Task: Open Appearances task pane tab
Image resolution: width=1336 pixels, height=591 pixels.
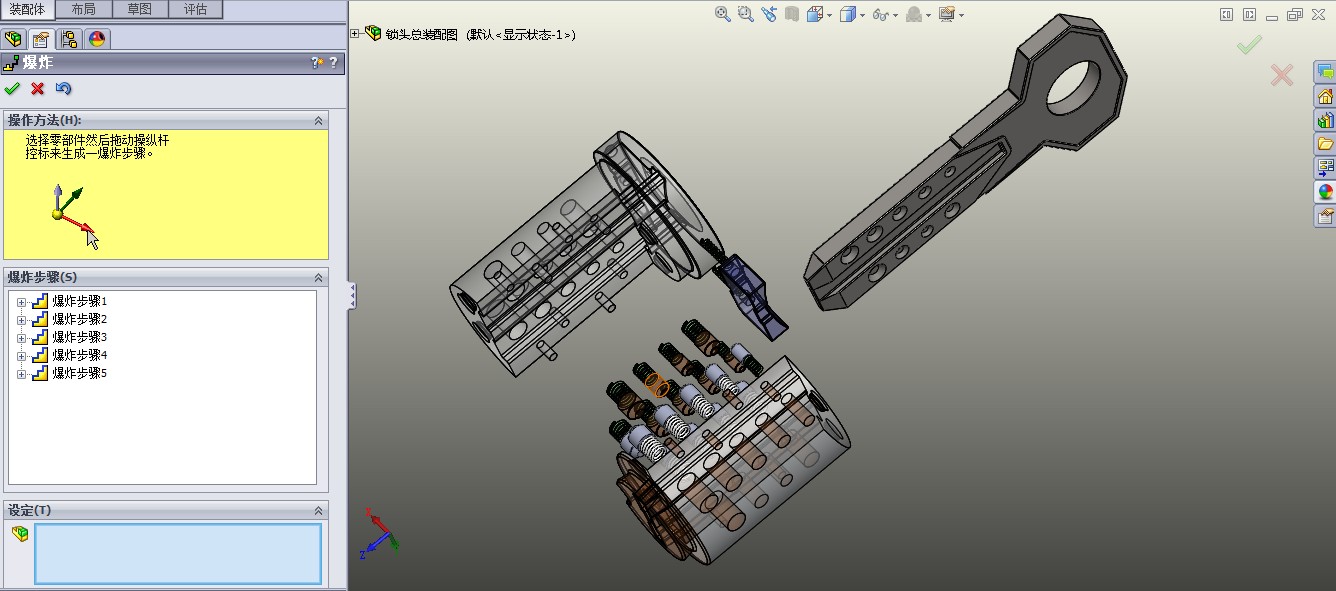Action: (x=1325, y=192)
